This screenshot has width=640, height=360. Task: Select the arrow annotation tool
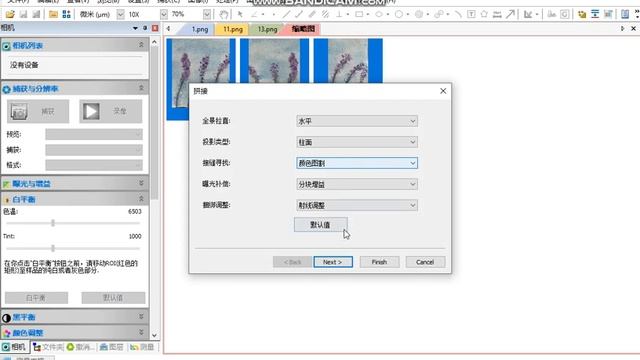[x=510, y=14]
